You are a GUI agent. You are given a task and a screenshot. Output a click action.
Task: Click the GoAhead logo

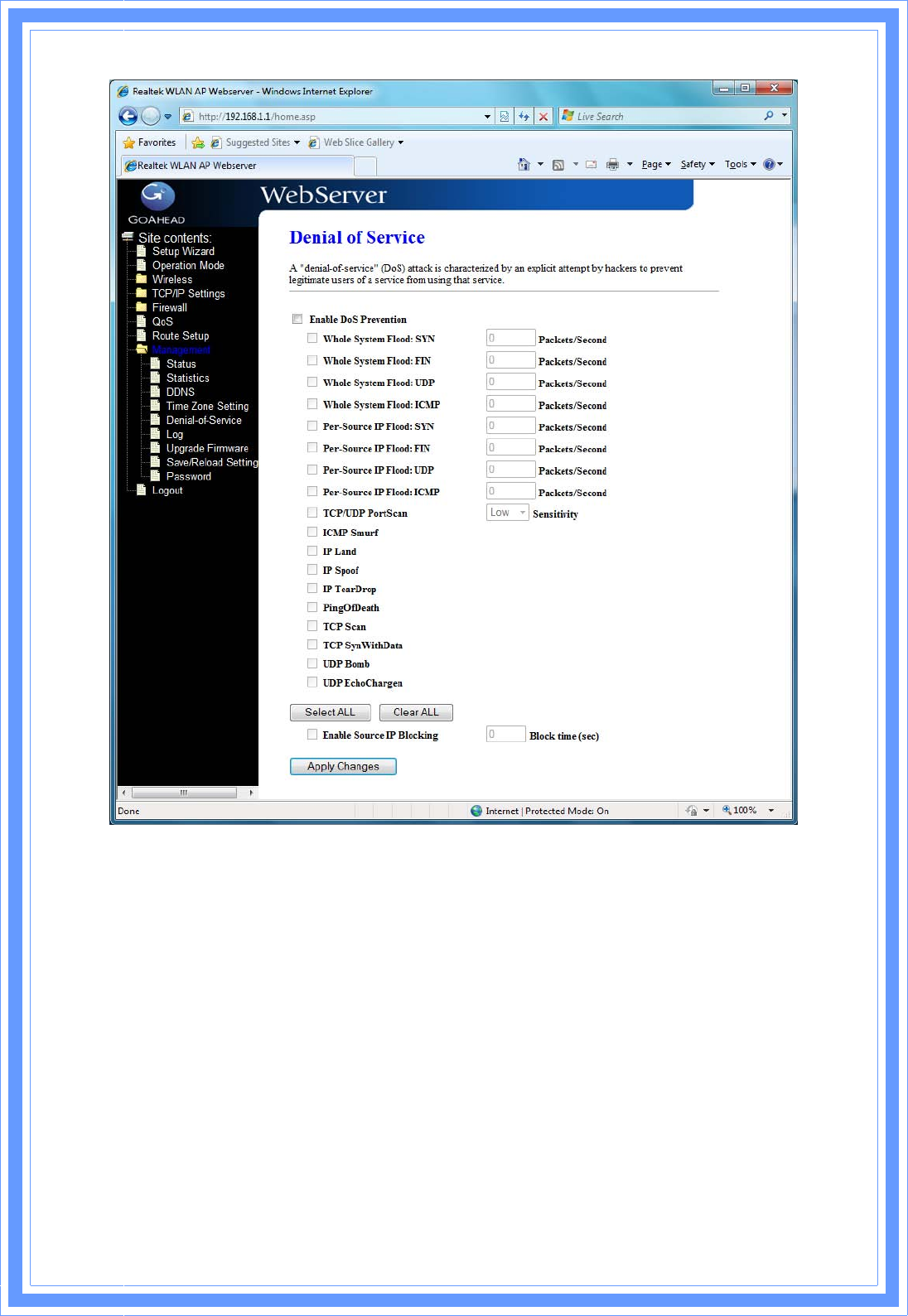pos(157,203)
